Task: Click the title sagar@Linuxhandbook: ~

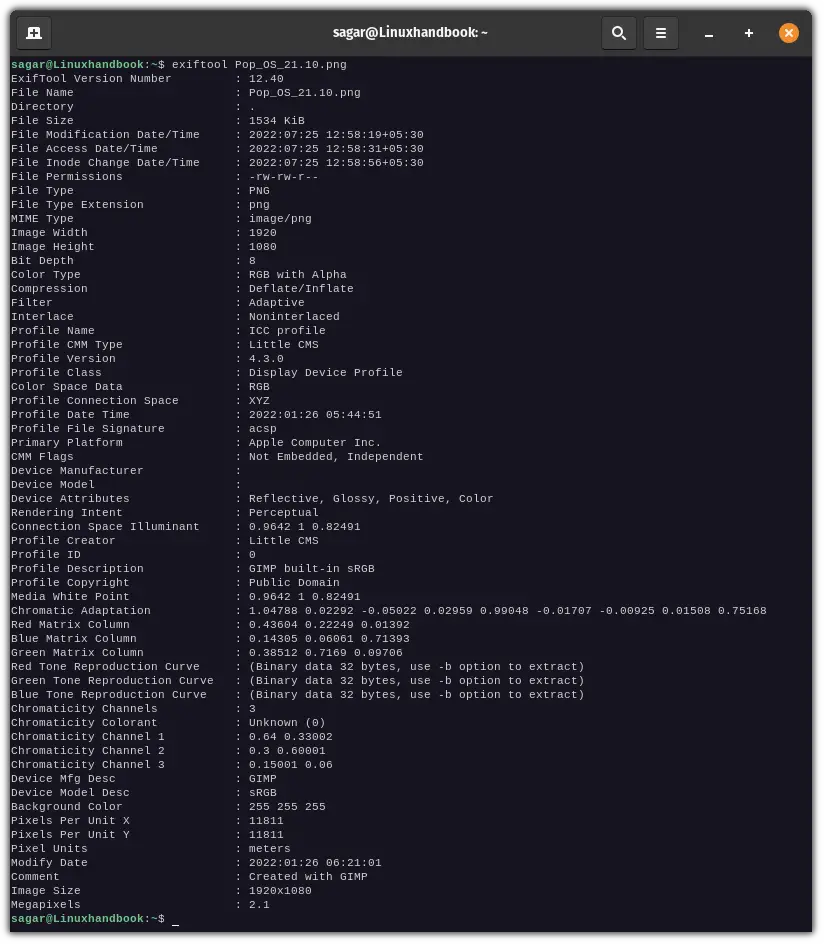Action: coord(410,32)
